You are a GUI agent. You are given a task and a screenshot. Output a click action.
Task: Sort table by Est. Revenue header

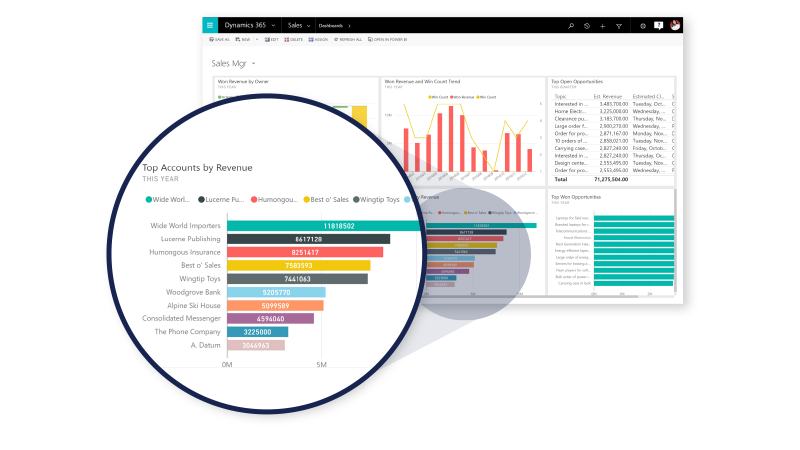(608, 96)
